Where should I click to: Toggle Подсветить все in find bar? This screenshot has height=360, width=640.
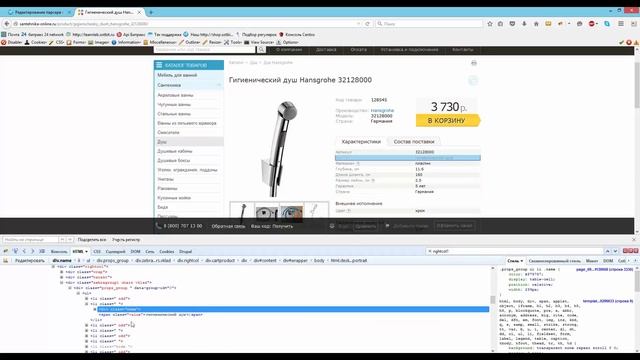[x=92, y=240]
